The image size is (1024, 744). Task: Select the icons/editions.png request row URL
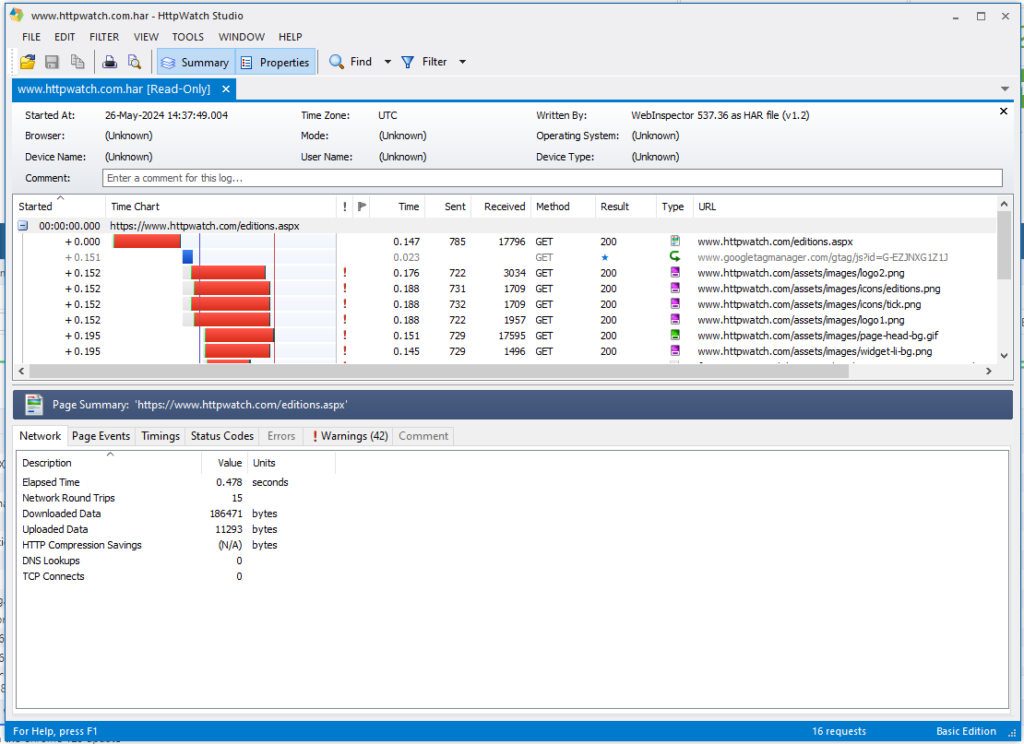tap(819, 289)
